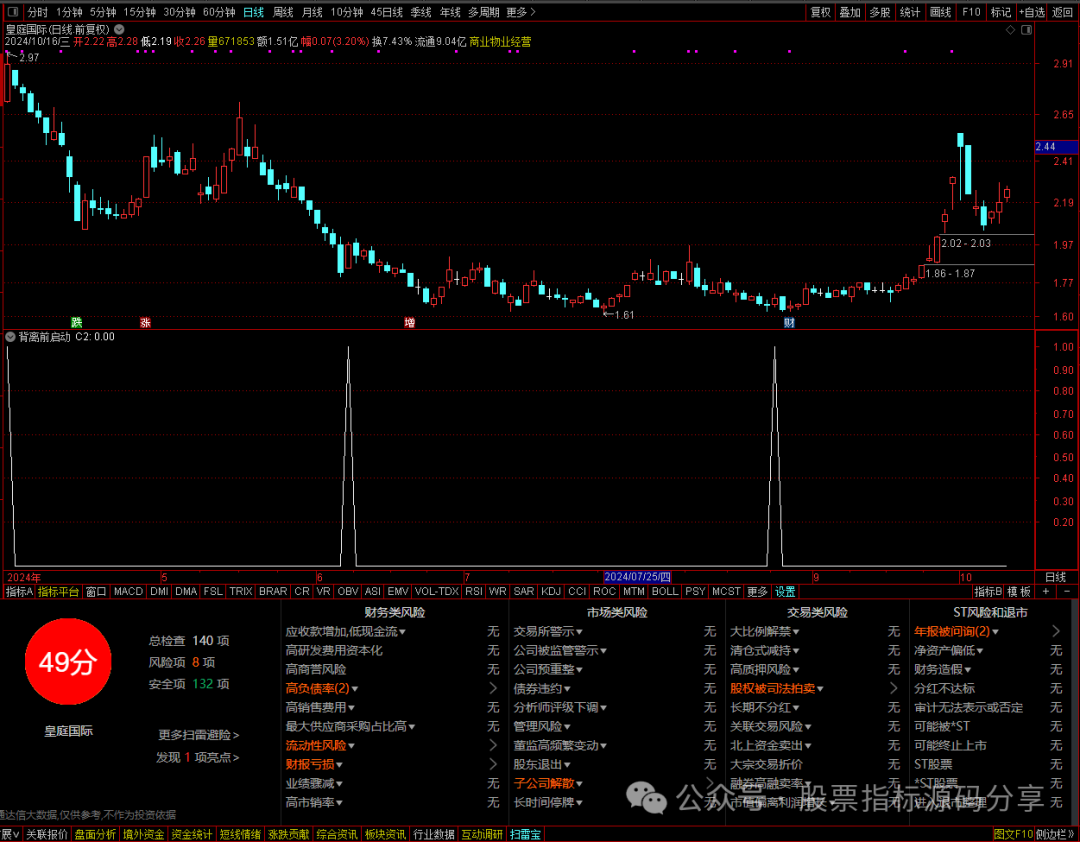Zoom out with the − button
Image resolution: width=1080 pixels, height=842 pixels.
pyautogui.click(x=1068, y=592)
